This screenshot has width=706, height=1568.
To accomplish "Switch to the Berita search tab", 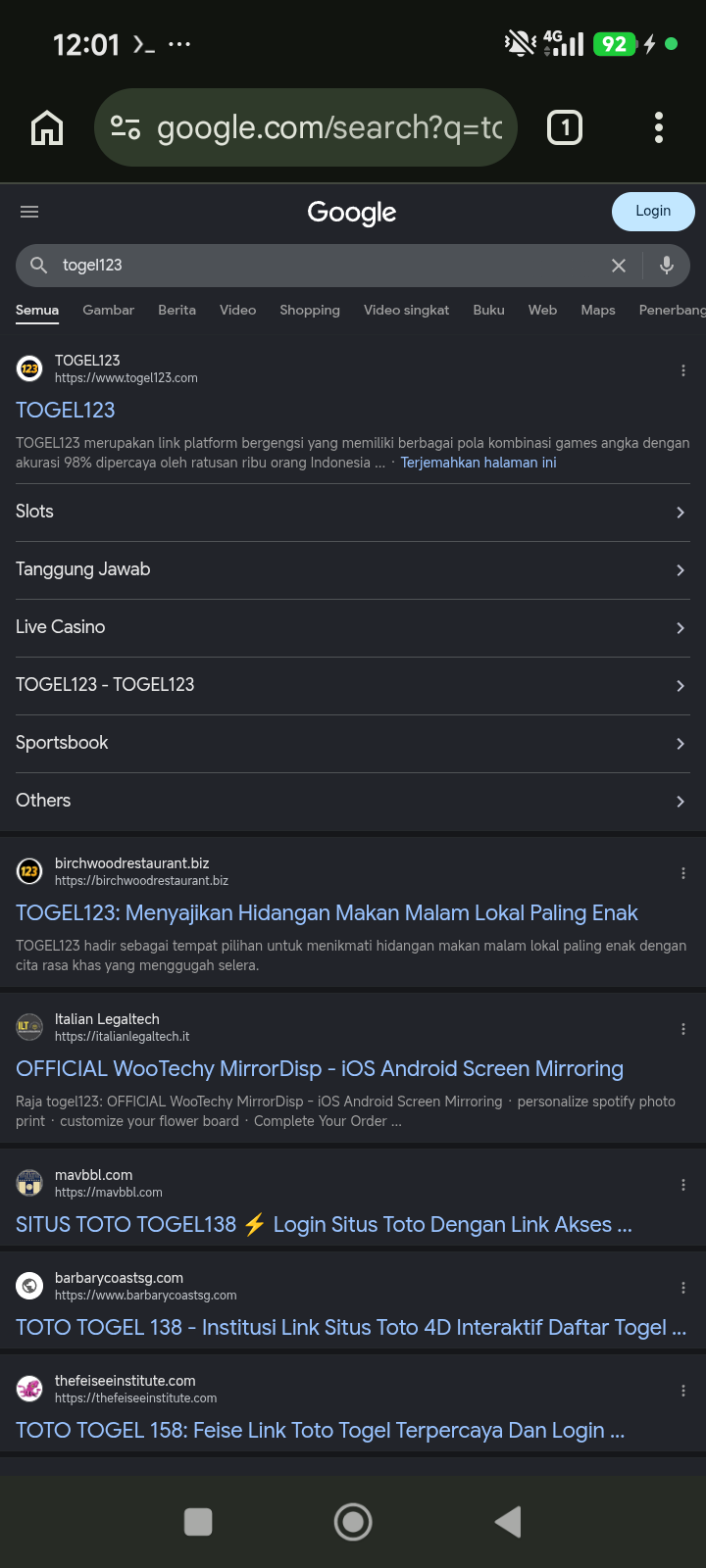I will [x=176, y=310].
